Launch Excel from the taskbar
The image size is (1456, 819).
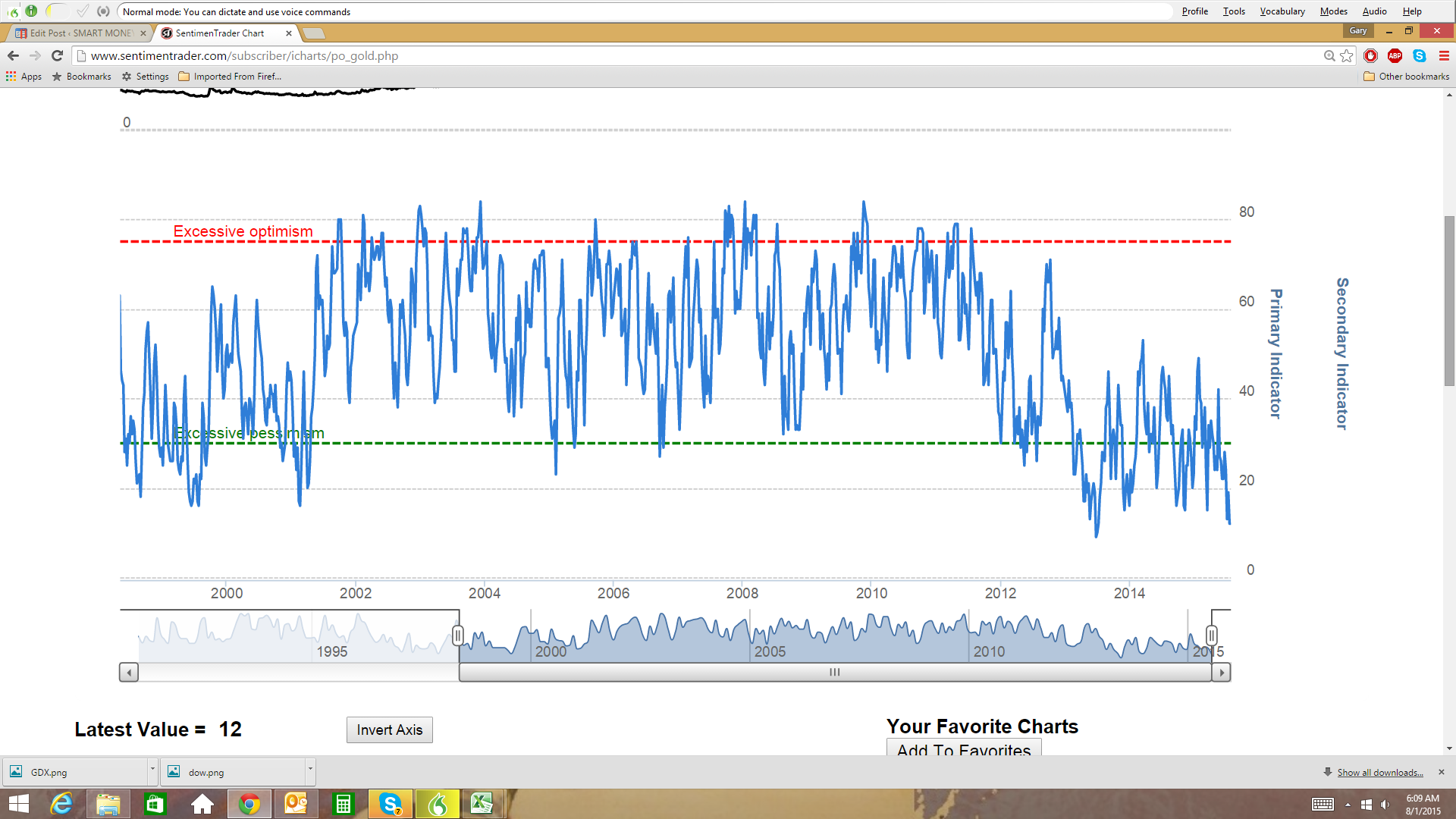482,803
